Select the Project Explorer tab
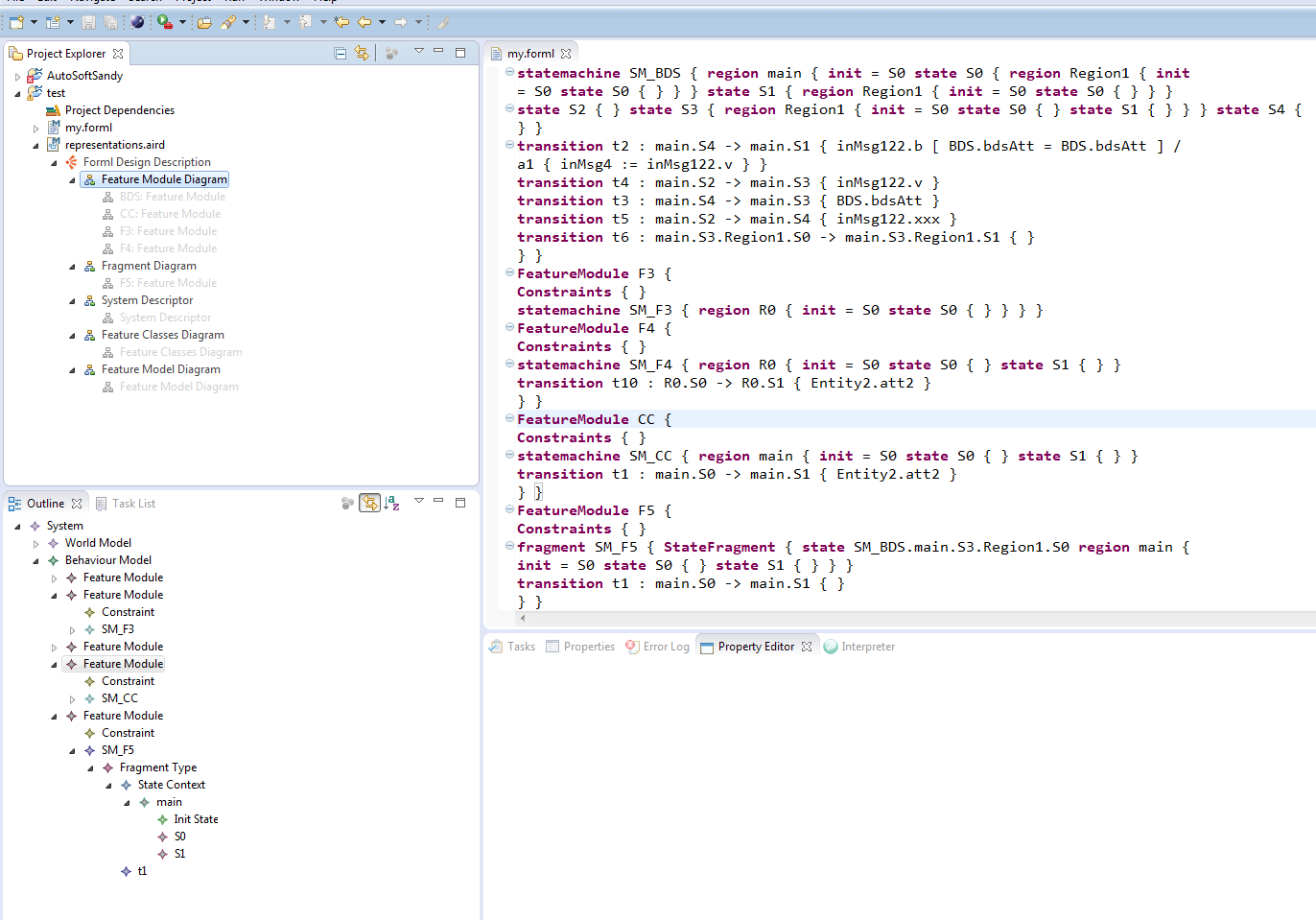The width and height of the screenshot is (1316, 920). click(66, 54)
